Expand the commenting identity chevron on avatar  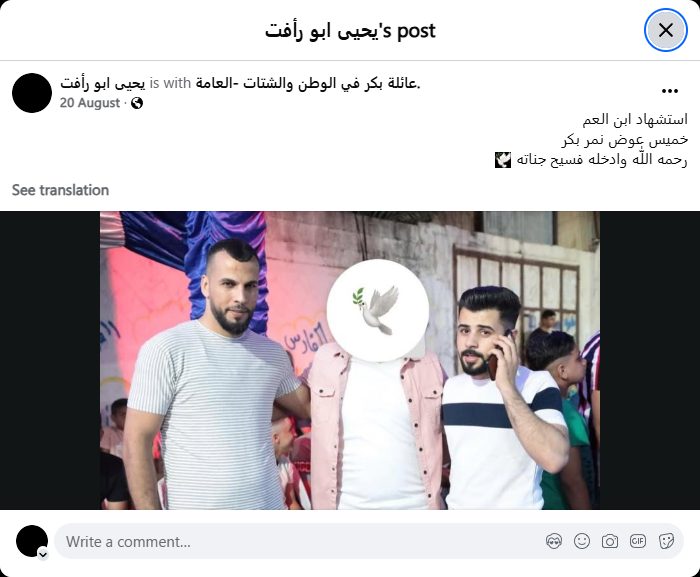tap(43, 555)
